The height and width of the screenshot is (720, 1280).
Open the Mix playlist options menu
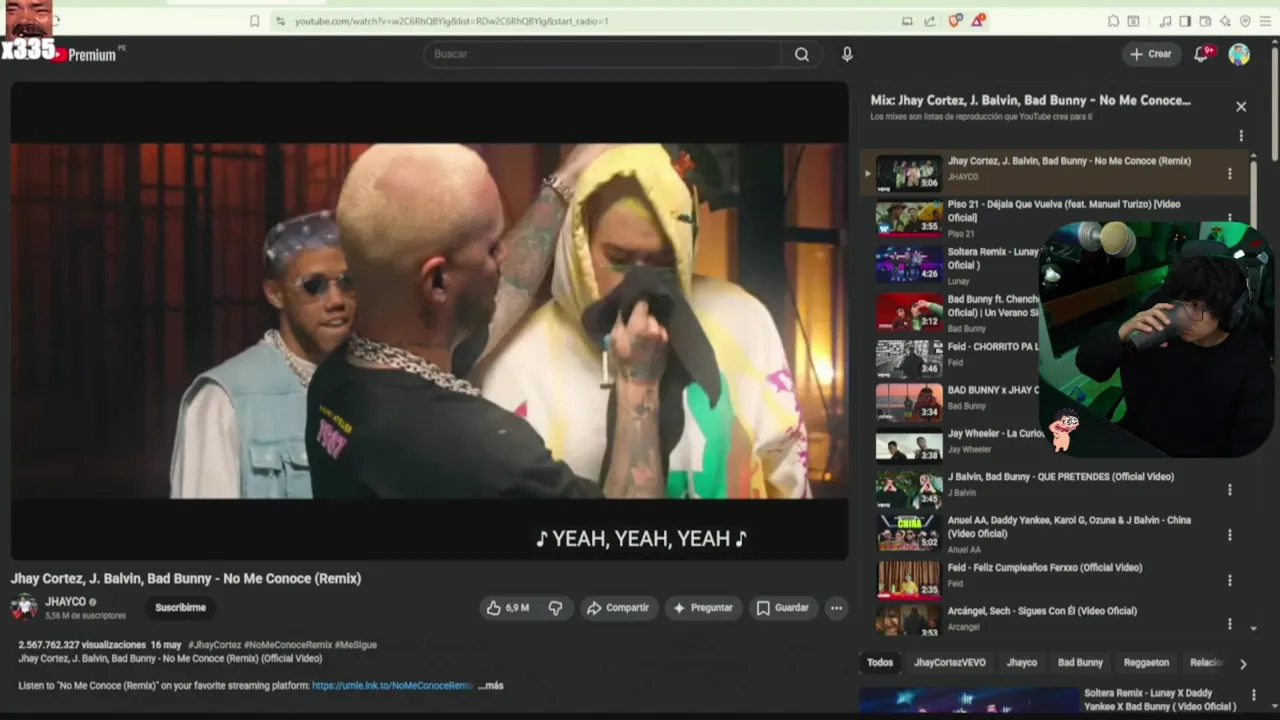(1241, 136)
